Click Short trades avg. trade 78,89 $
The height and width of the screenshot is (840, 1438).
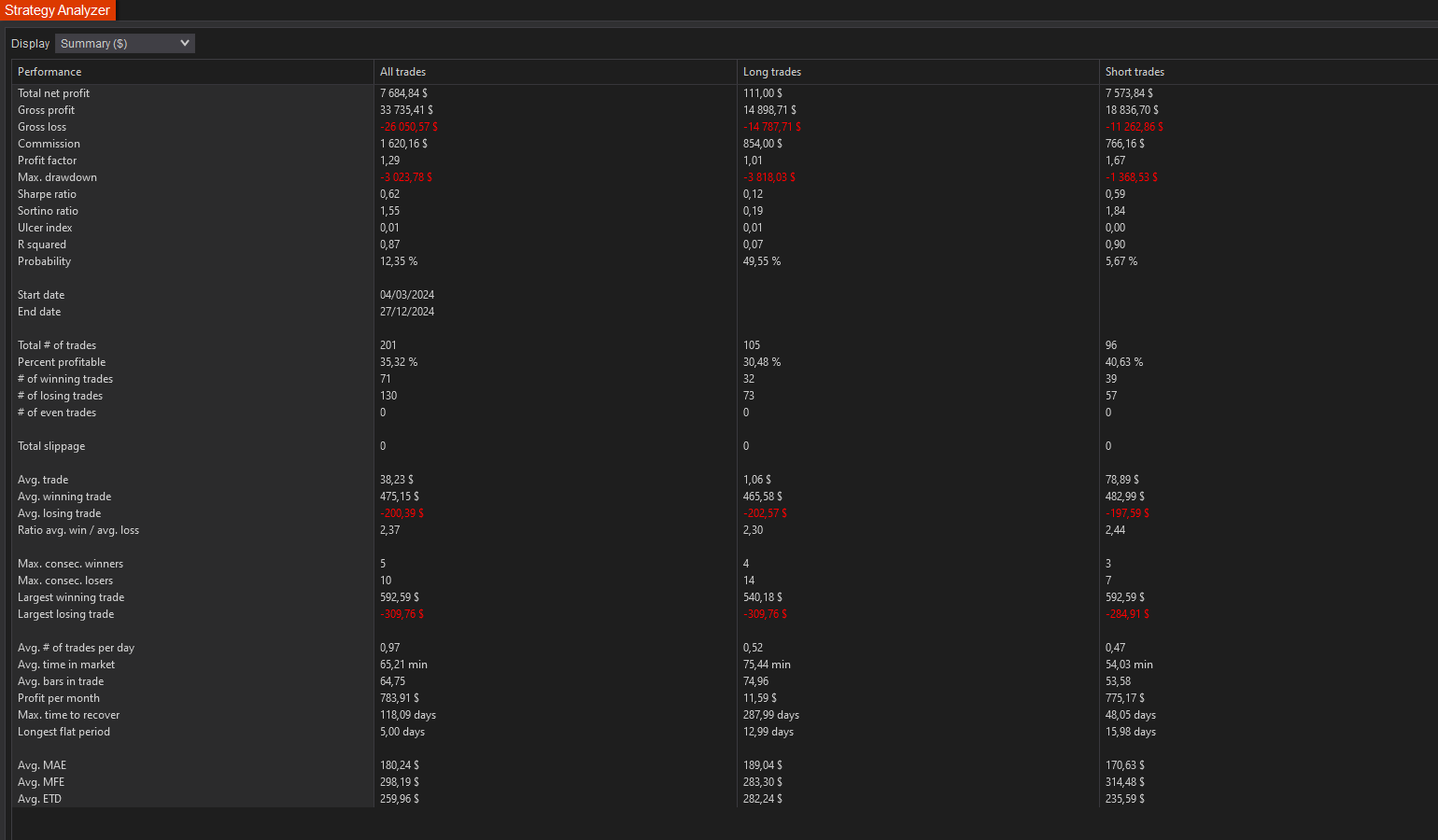pos(1122,480)
